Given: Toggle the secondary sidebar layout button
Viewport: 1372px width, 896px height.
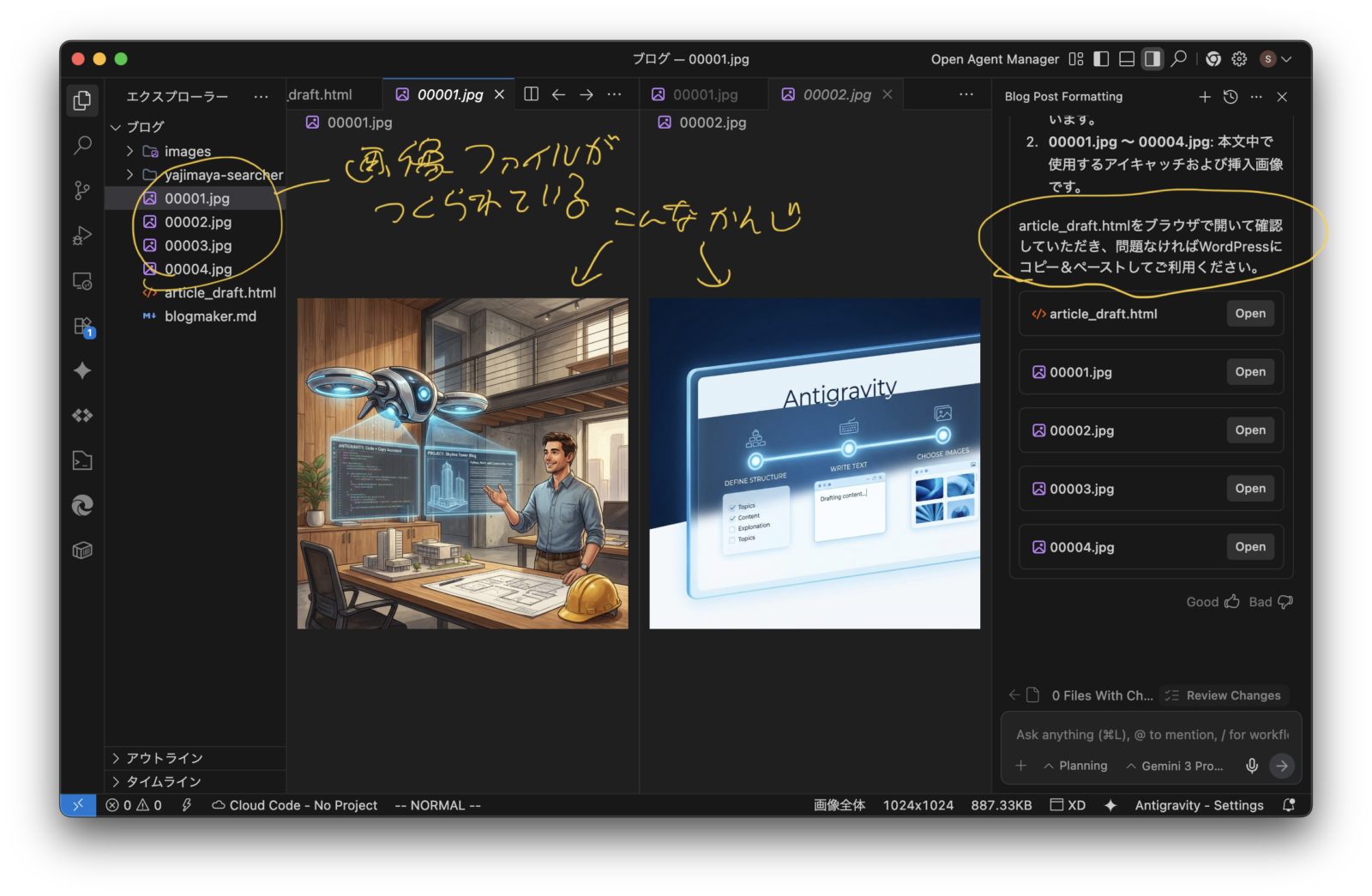Looking at the screenshot, I should (1152, 59).
